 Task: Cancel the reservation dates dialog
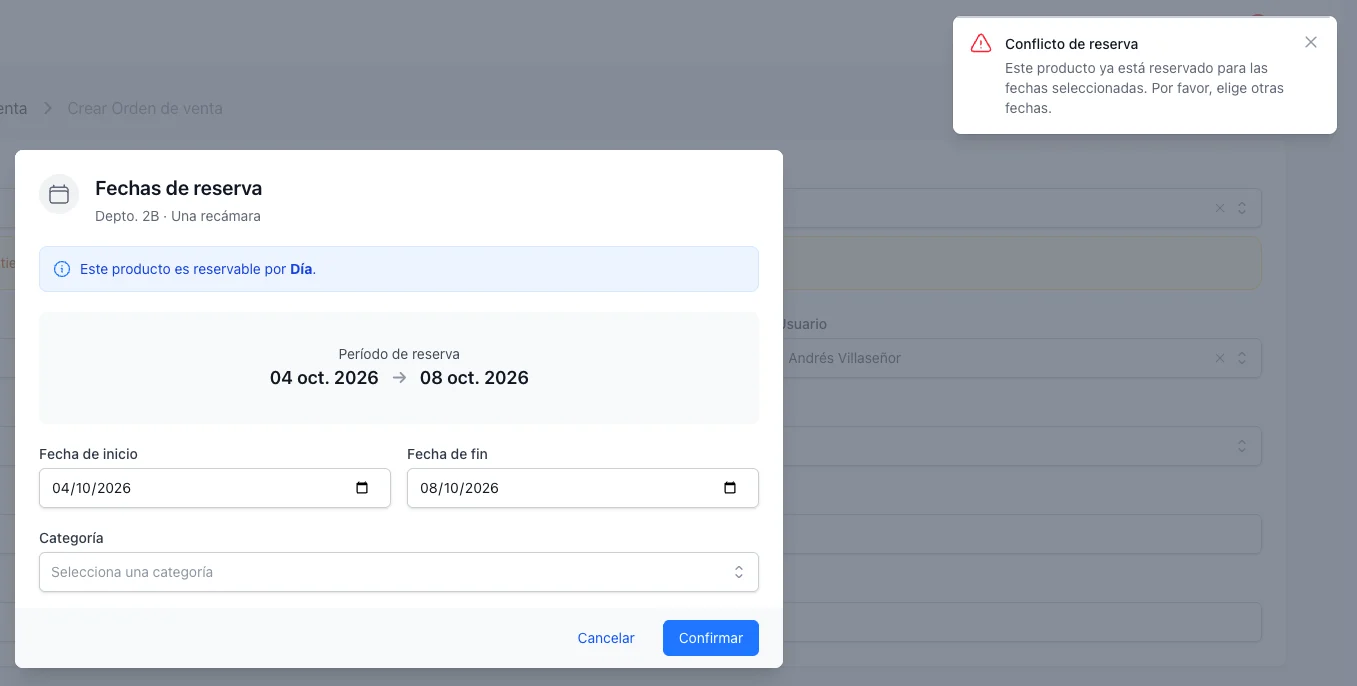point(606,638)
